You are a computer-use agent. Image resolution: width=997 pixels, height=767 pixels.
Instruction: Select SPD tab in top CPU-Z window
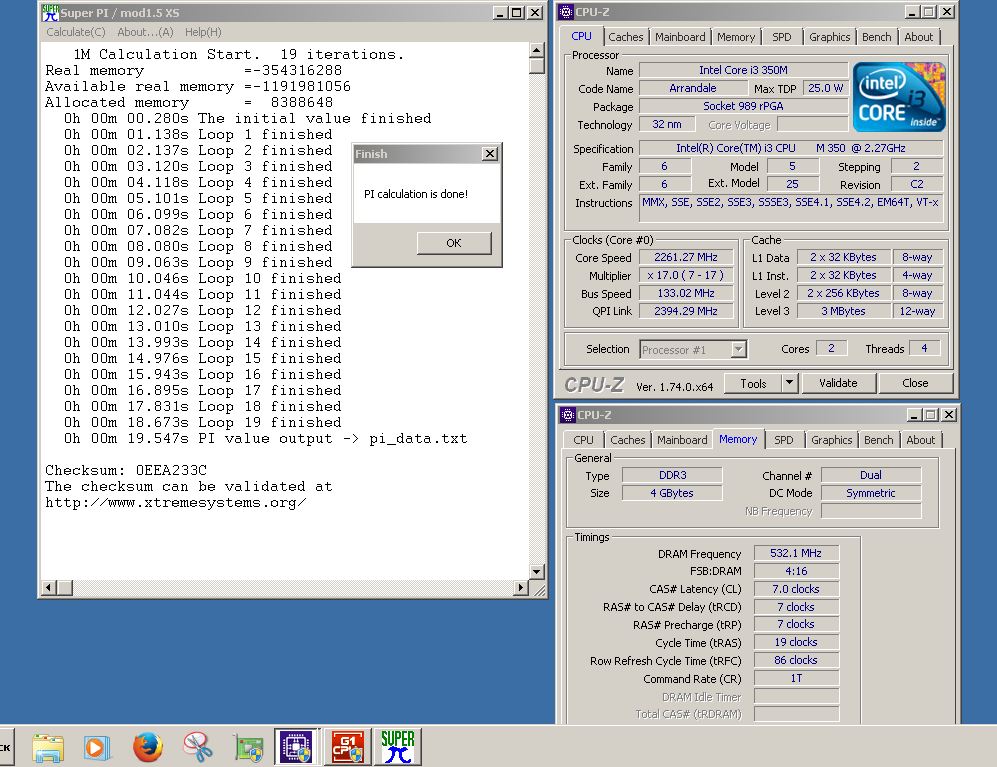coord(781,37)
